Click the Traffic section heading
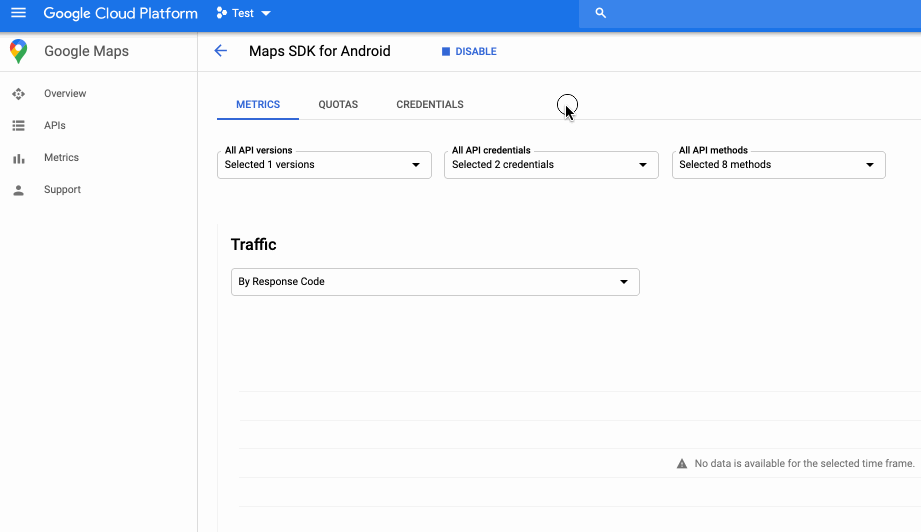Viewport: 921px width, 532px height. click(253, 244)
